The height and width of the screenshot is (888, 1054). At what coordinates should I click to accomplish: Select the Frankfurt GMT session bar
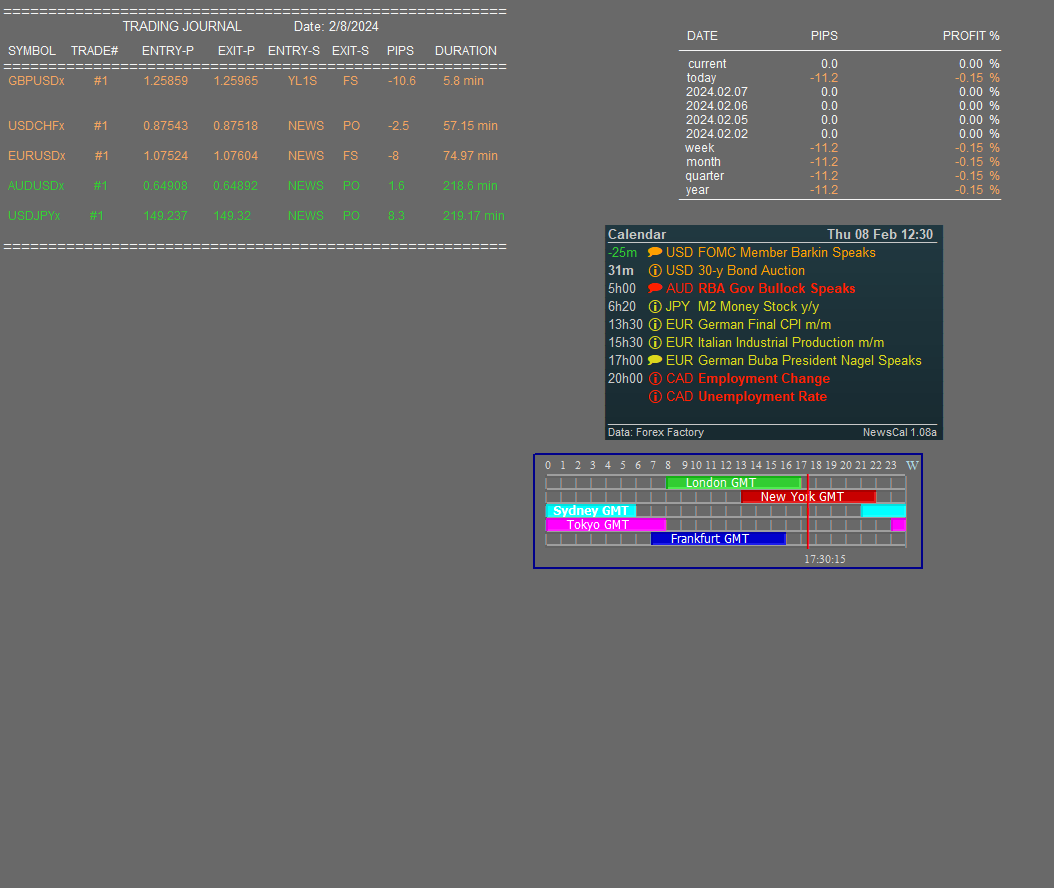tap(718, 539)
